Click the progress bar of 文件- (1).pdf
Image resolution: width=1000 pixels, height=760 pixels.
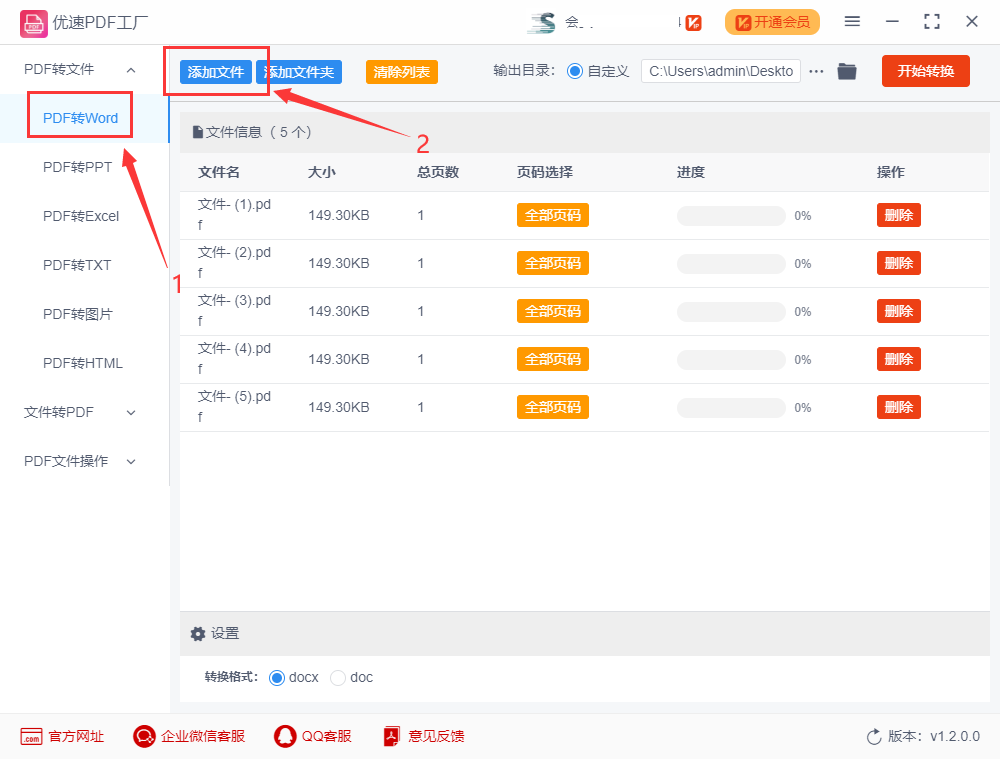click(x=731, y=216)
